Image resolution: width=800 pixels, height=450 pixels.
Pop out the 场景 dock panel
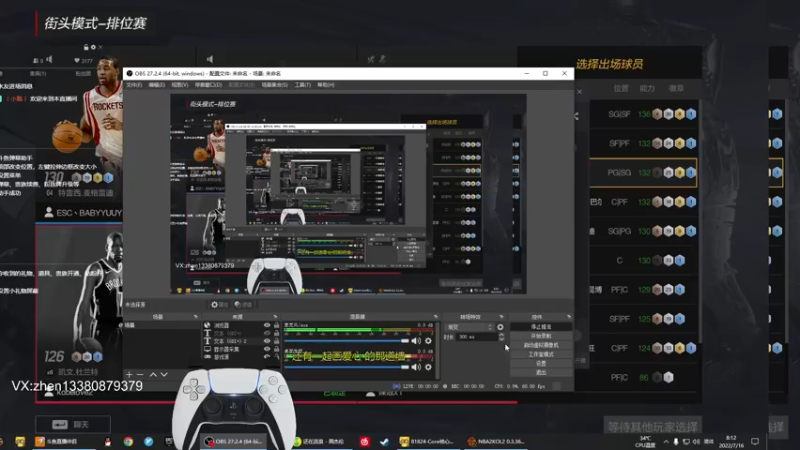tap(195, 317)
